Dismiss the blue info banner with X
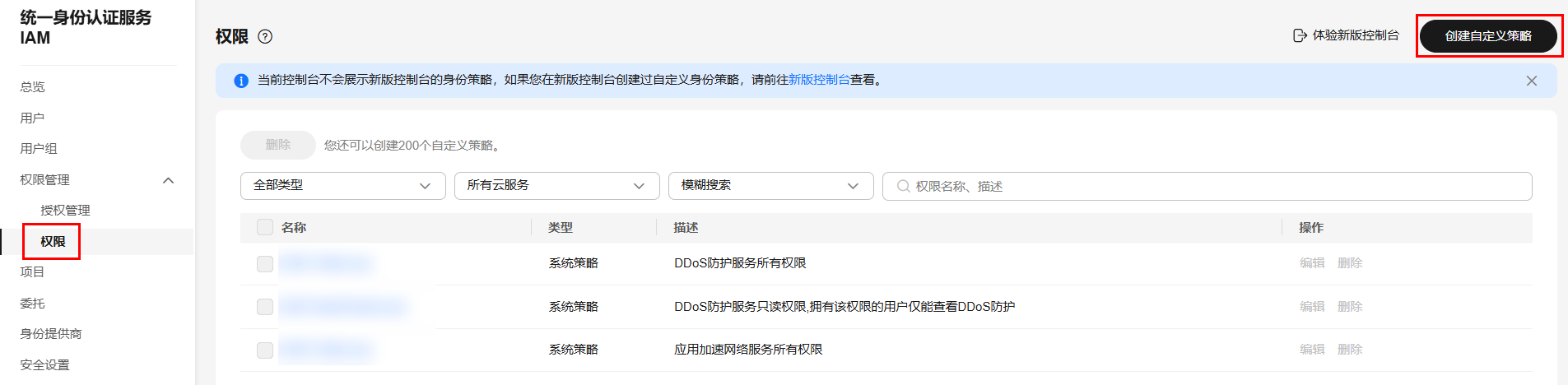 click(1532, 81)
